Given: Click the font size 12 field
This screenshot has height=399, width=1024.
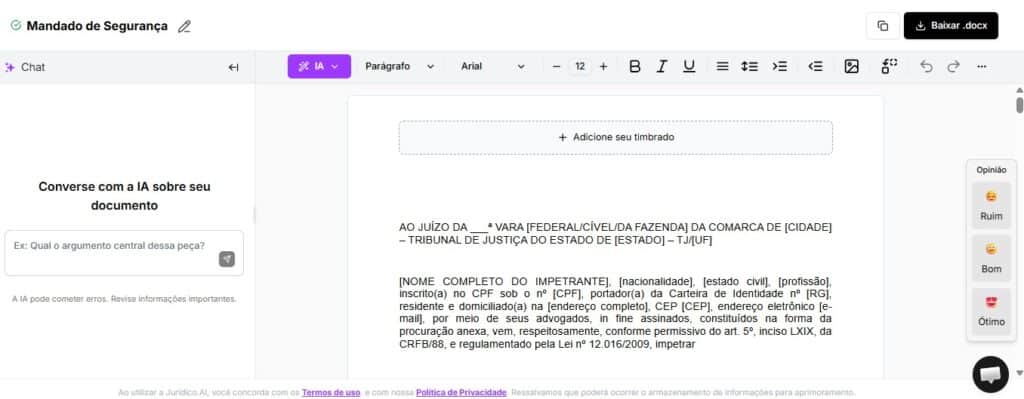Looking at the screenshot, I should click(580, 67).
